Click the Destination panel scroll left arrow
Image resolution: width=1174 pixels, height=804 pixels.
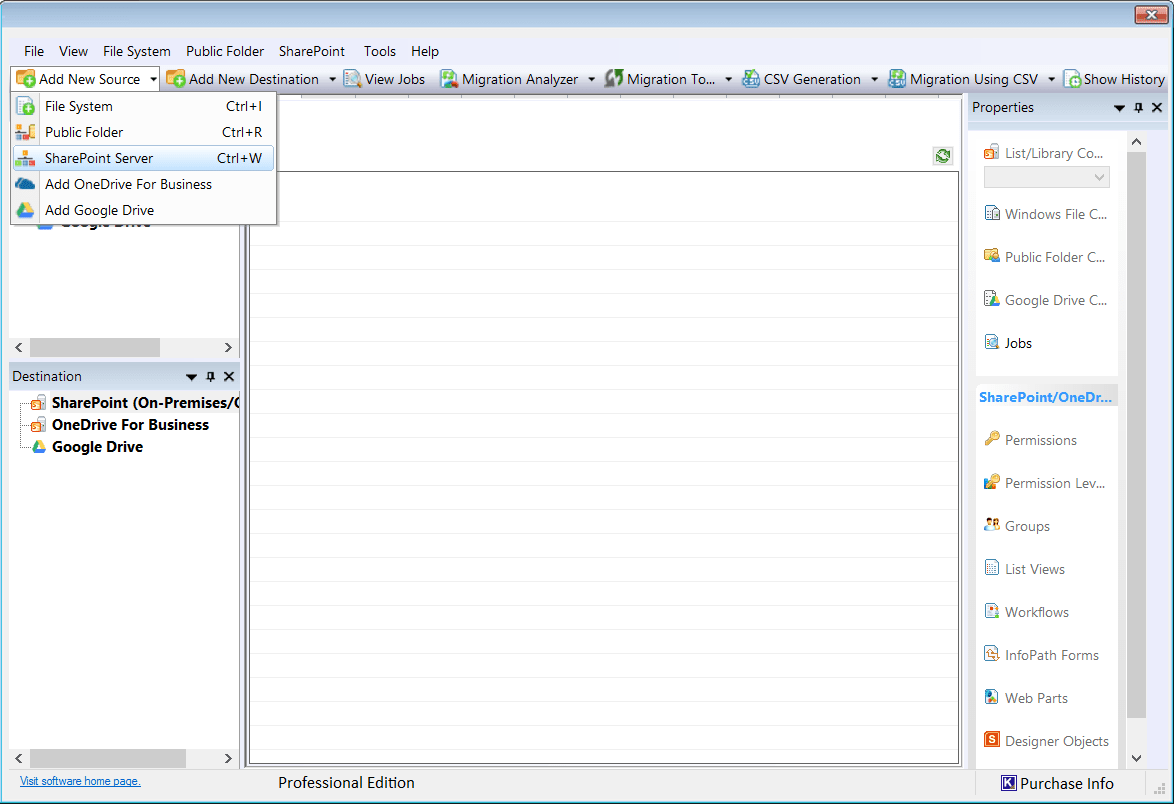point(19,758)
